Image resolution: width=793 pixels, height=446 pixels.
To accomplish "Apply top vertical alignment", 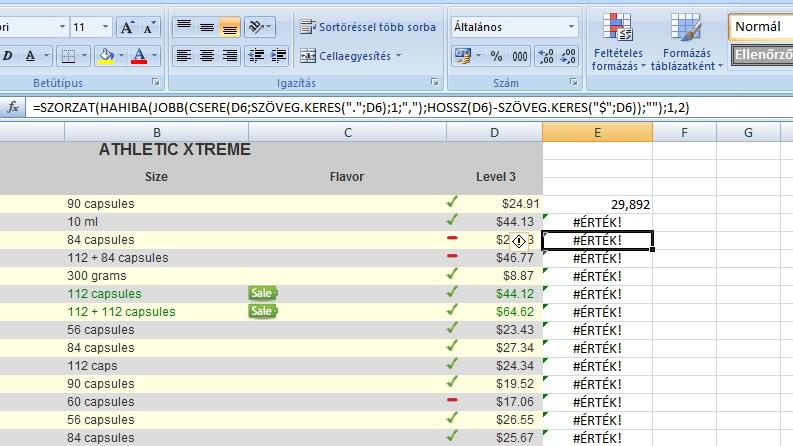I will [184, 27].
